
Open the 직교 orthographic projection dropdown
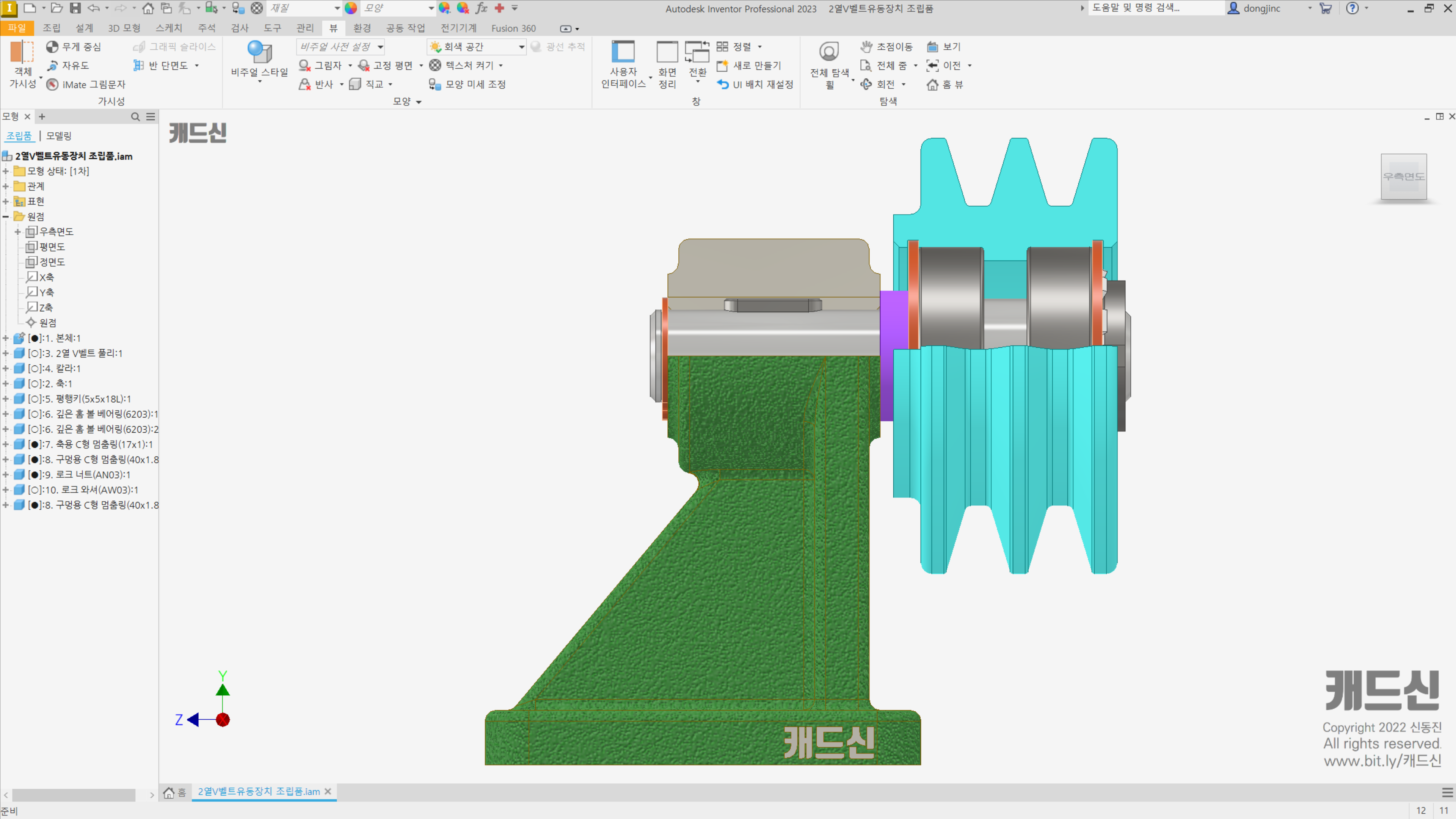click(391, 84)
